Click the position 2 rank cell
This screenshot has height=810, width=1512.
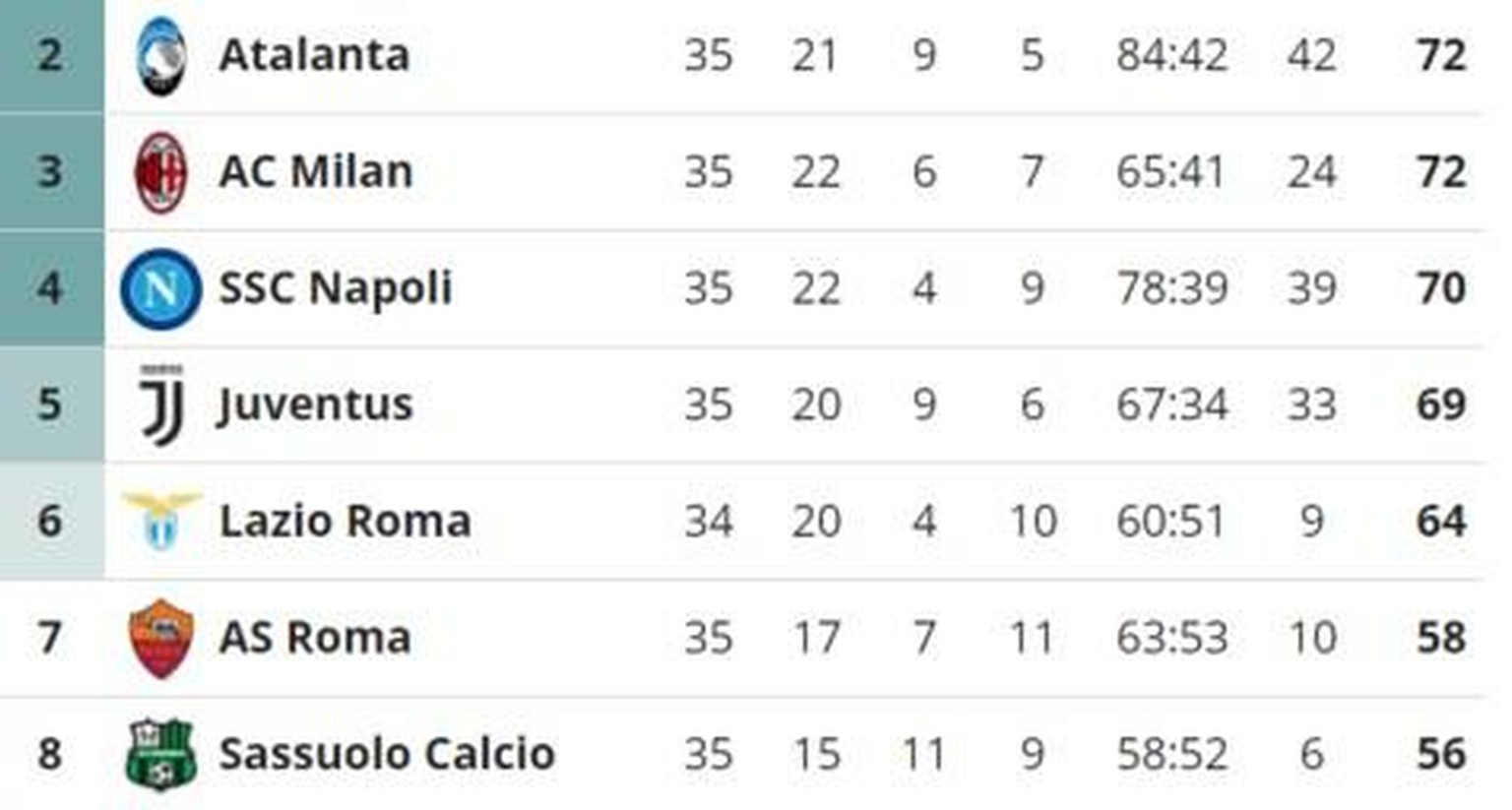[x=51, y=55]
